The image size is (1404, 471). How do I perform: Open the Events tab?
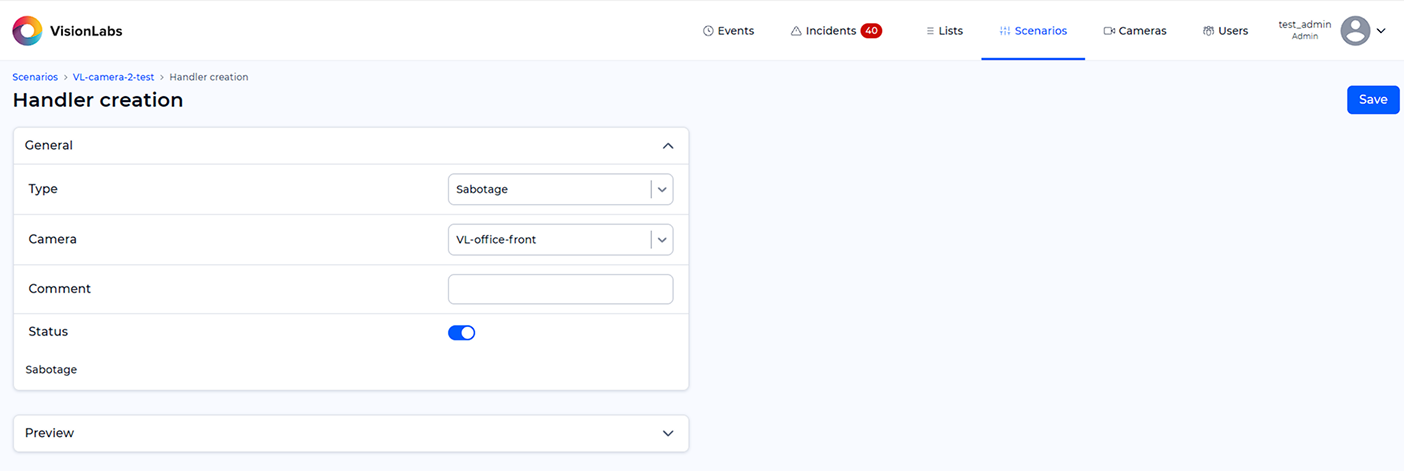(728, 31)
